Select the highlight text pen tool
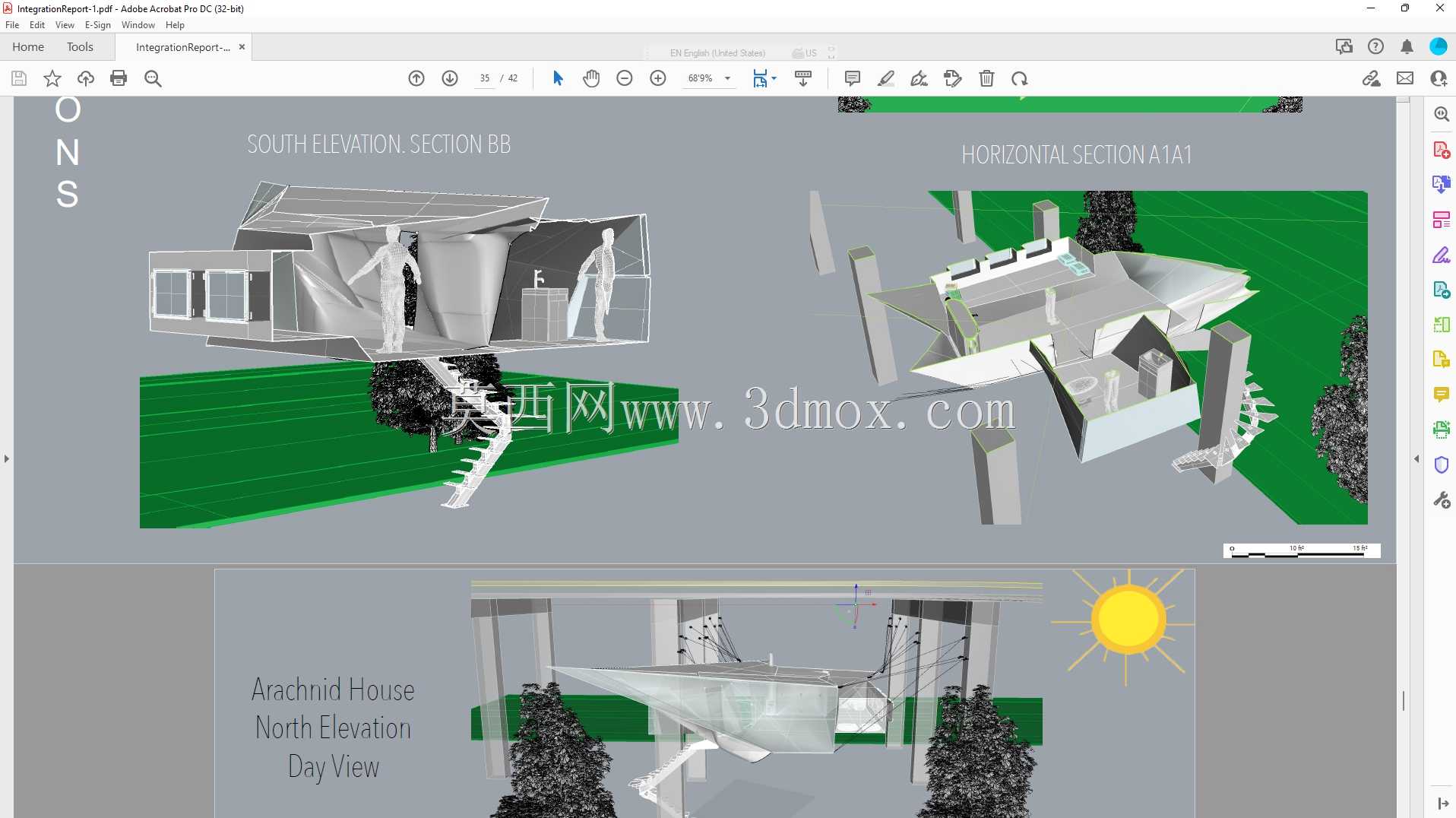The width and height of the screenshot is (1456, 818). pyautogui.click(x=886, y=78)
